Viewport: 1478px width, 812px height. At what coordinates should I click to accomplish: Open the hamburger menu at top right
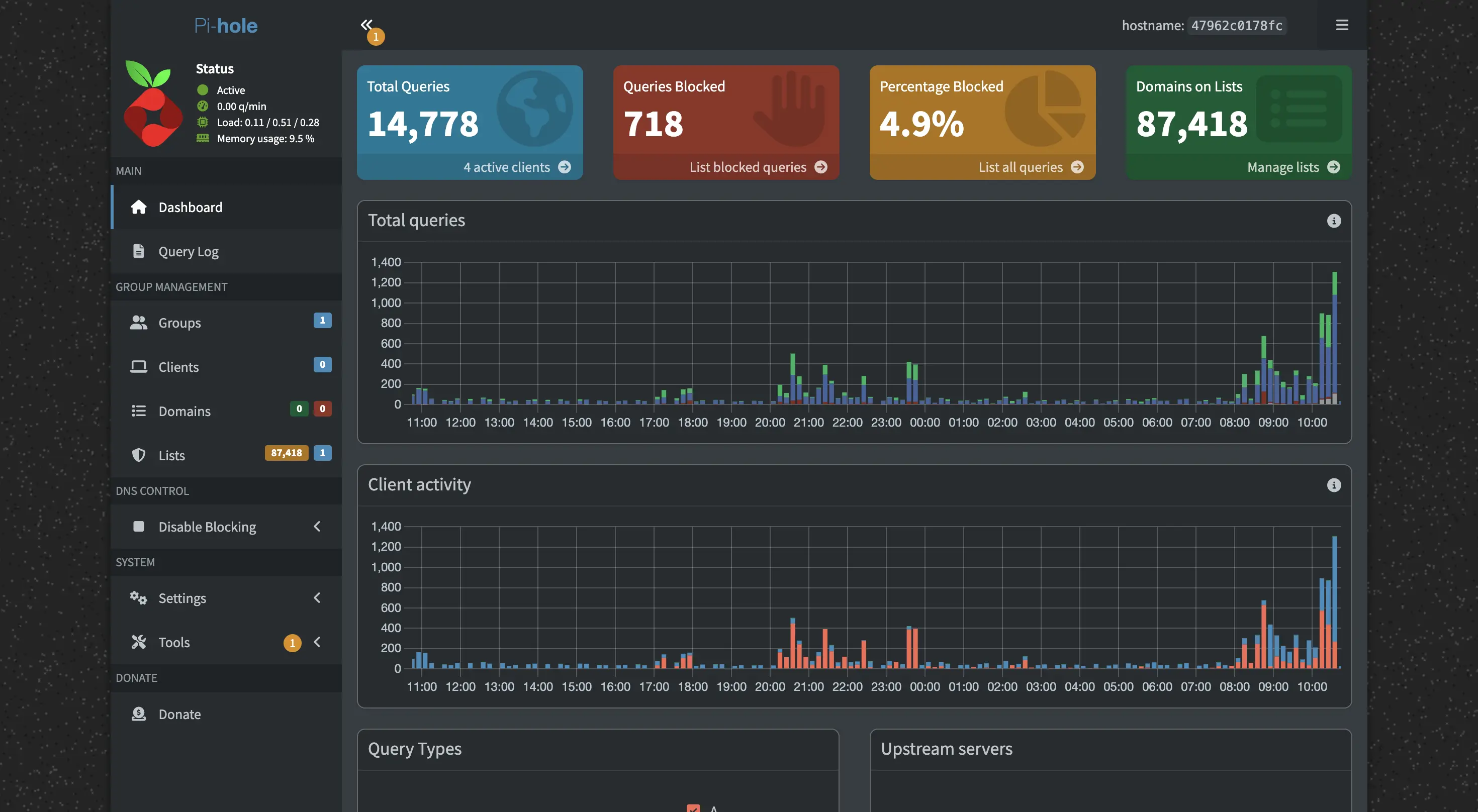(x=1342, y=25)
